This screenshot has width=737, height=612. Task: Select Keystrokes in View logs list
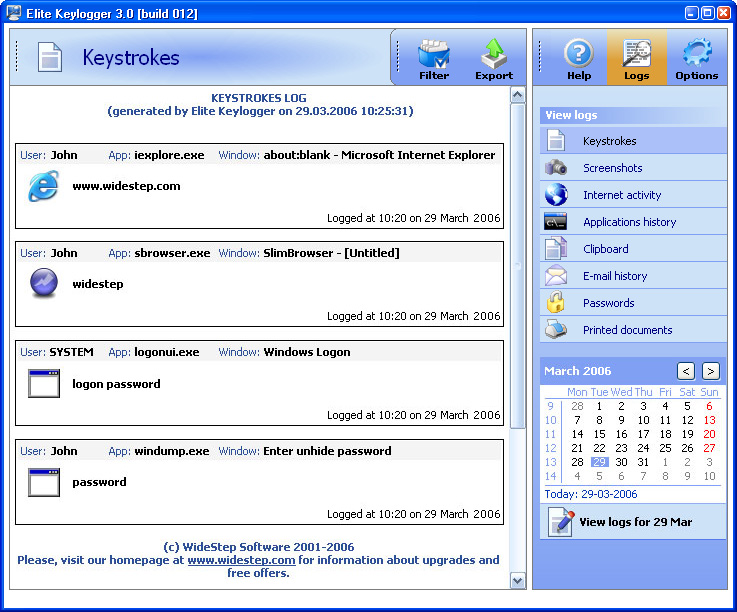609,141
